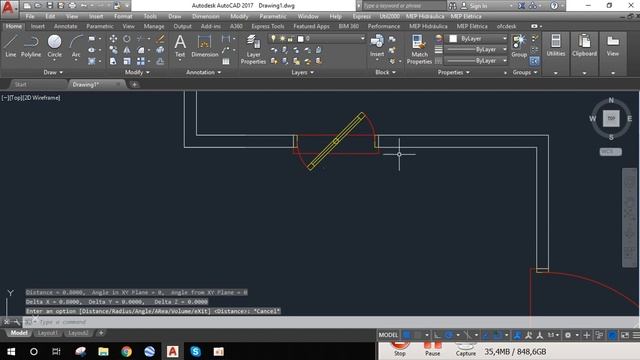Select the Line drawing tool
This screenshot has width=640, height=360.
(11, 45)
